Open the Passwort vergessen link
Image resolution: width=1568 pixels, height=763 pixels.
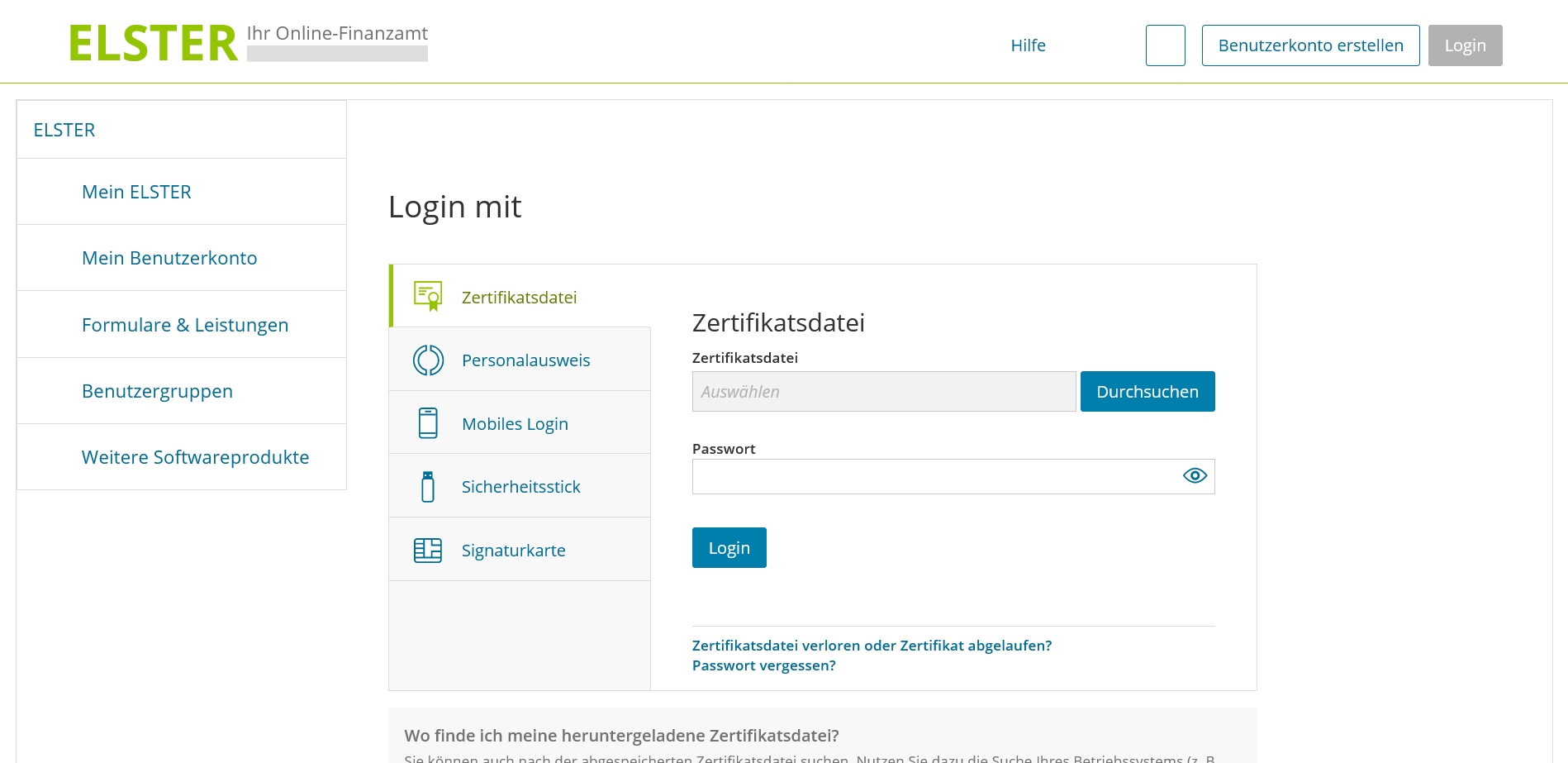click(x=764, y=665)
